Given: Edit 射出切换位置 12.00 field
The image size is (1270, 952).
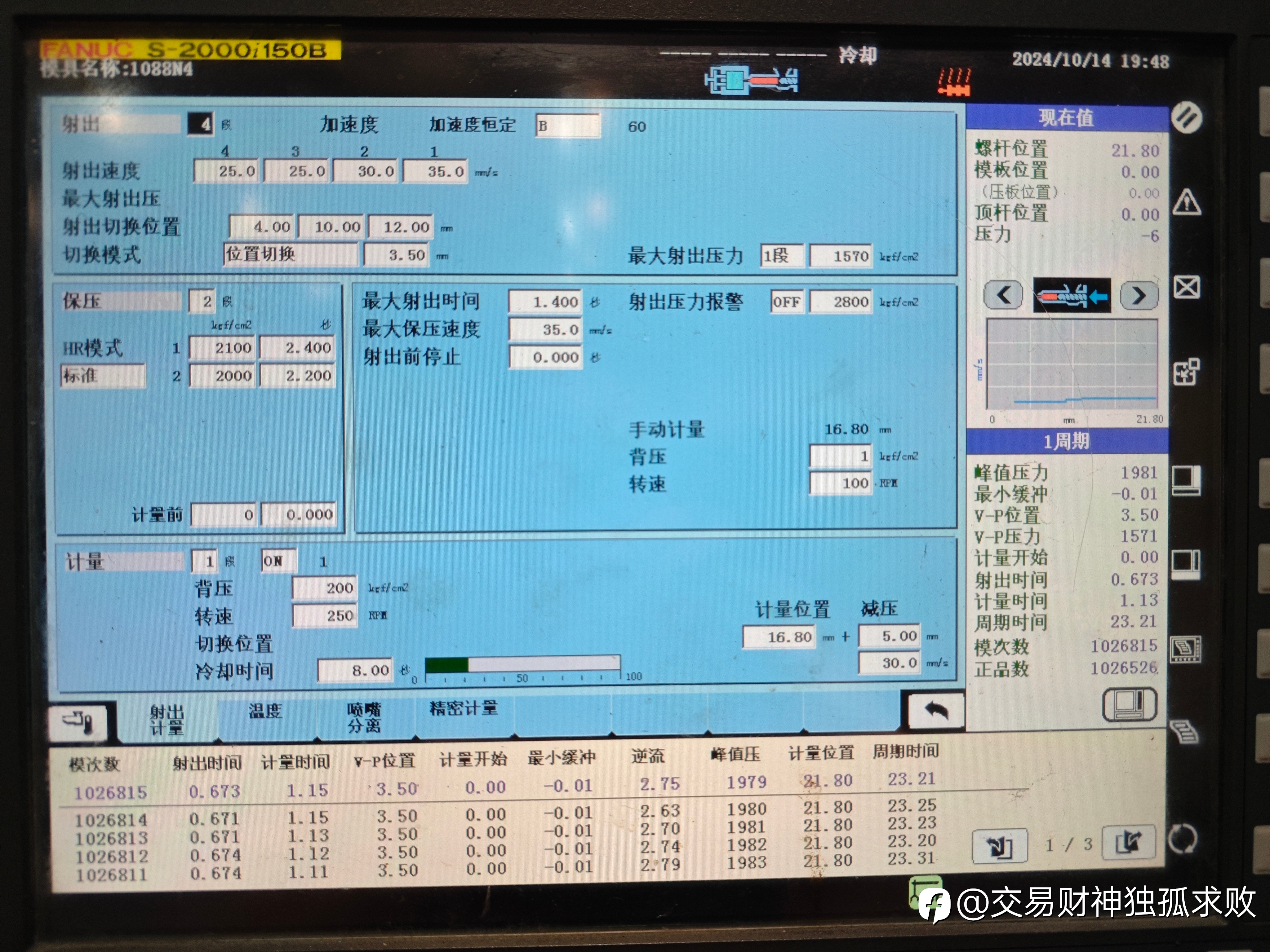Looking at the screenshot, I should tap(401, 227).
